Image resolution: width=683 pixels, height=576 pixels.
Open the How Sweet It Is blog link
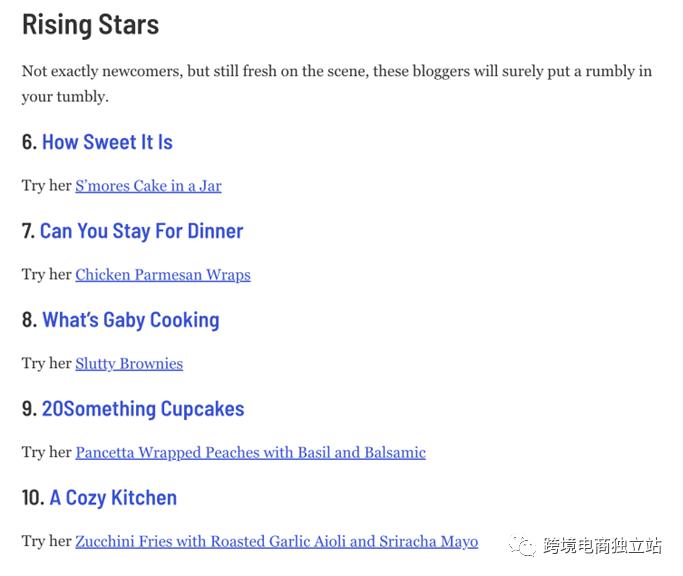coord(107,142)
